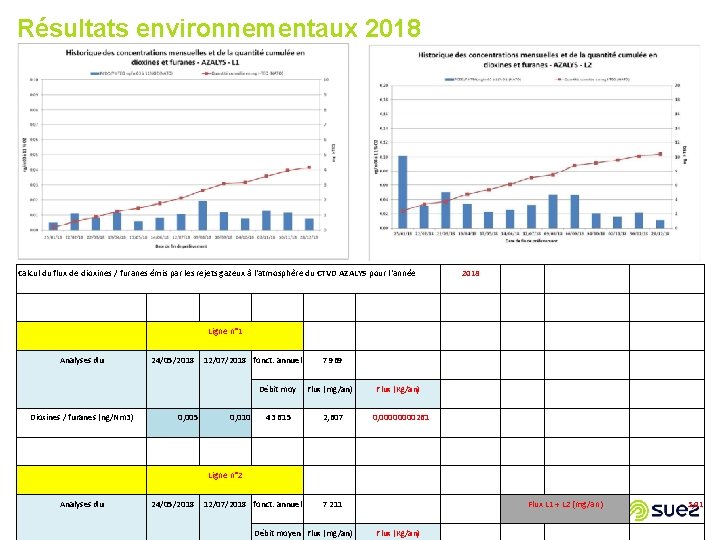Select the 'Calcul du flux de dioxines' header cell
Image resolution: width=720 pixels, height=540 pixels.
(228, 279)
